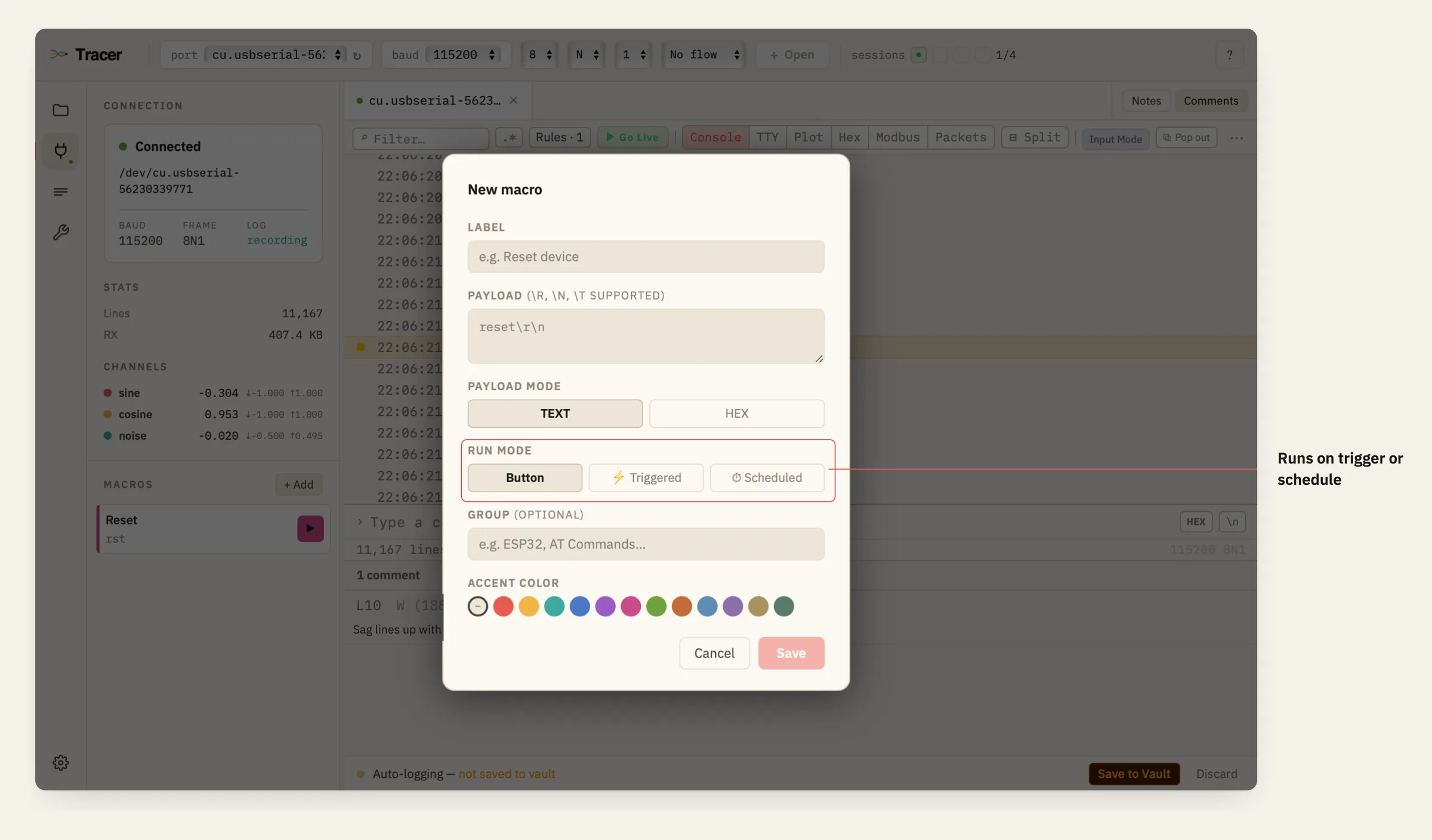Open the folder icon in the sidebar
The height and width of the screenshot is (840, 1432).
(60, 110)
